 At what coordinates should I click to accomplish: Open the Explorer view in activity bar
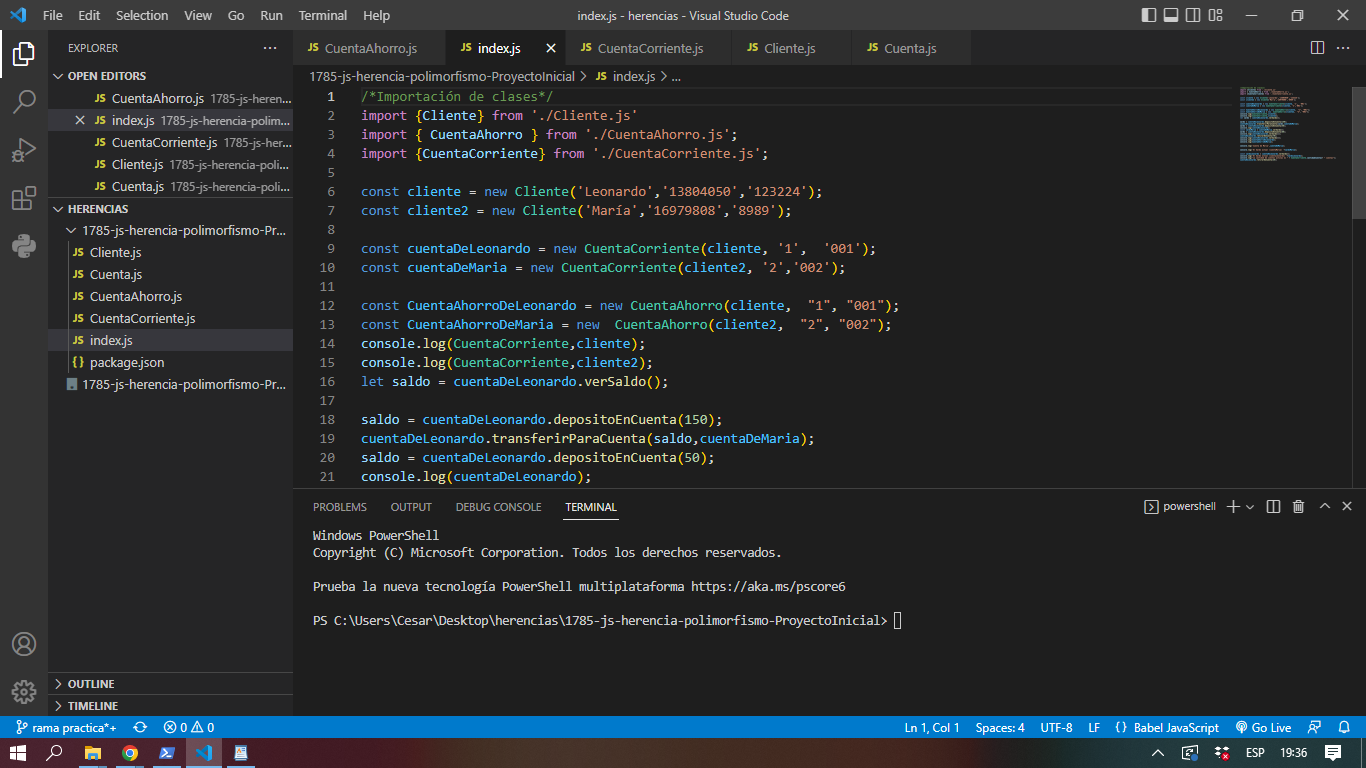coord(24,54)
